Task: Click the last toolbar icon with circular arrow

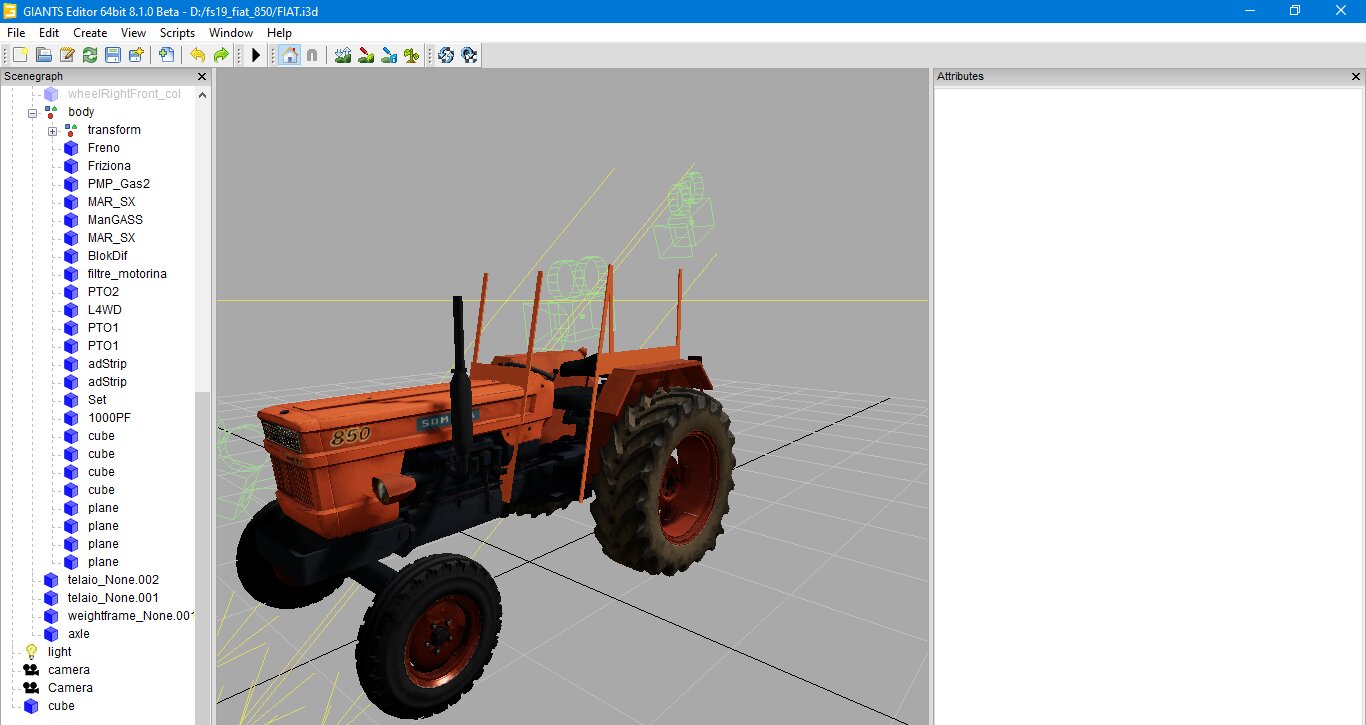Action: [469, 55]
